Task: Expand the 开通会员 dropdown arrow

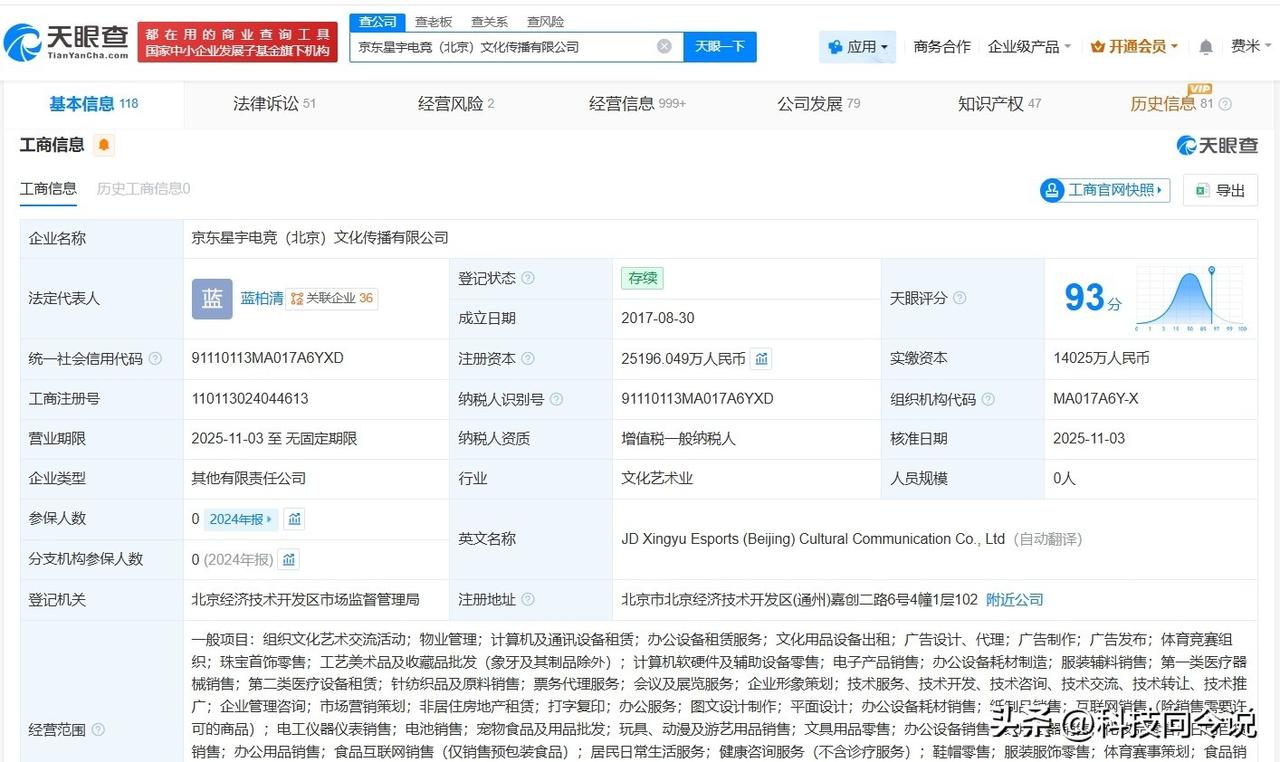Action: tap(1174, 47)
